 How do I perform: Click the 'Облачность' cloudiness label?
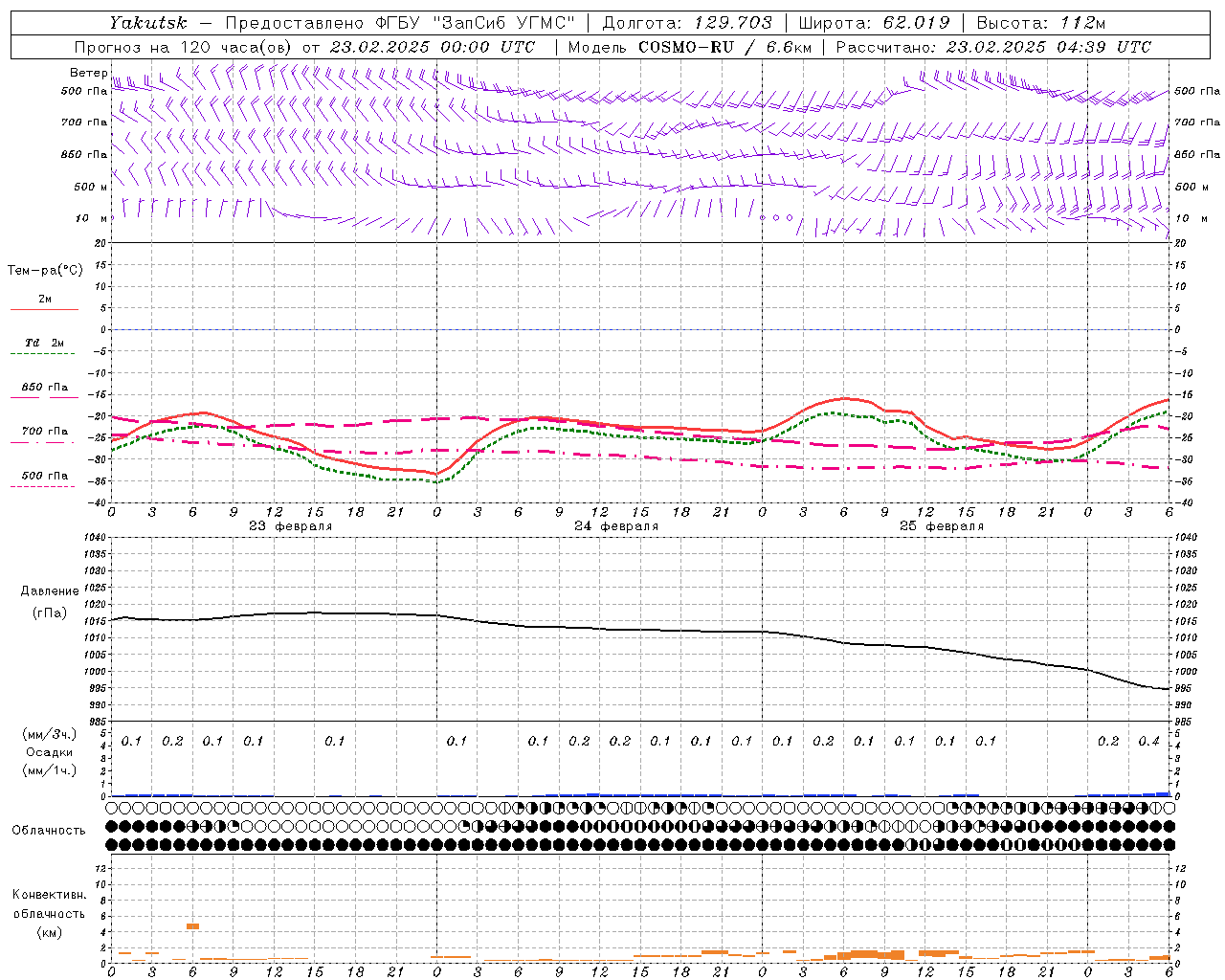click(49, 831)
